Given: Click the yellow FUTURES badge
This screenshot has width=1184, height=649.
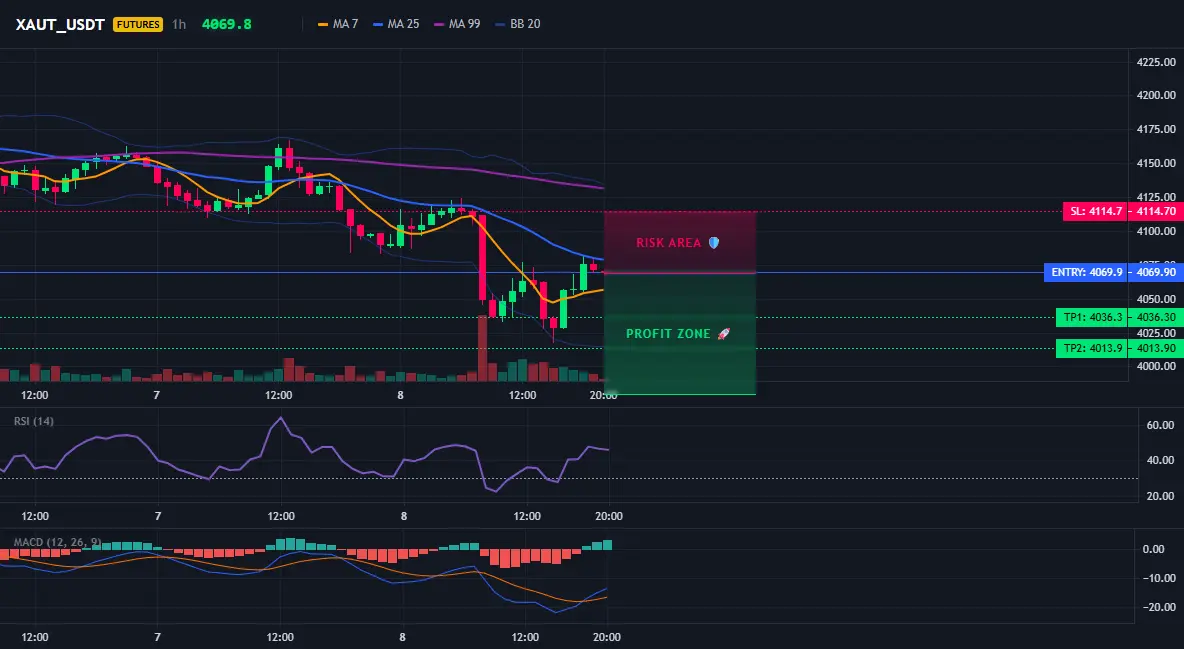Looking at the screenshot, I should click(137, 24).
